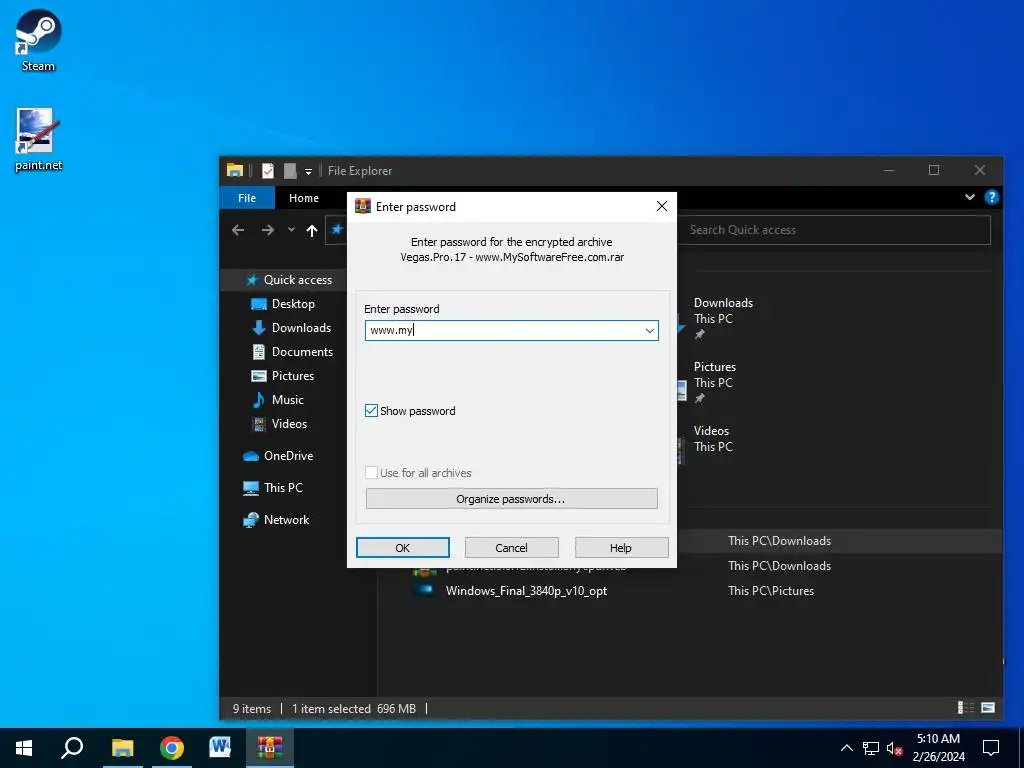The width and height of the screenshot is (1024, 768).
Task: Select This PC in the navigation pane
Action: click(x=283, y=488)
